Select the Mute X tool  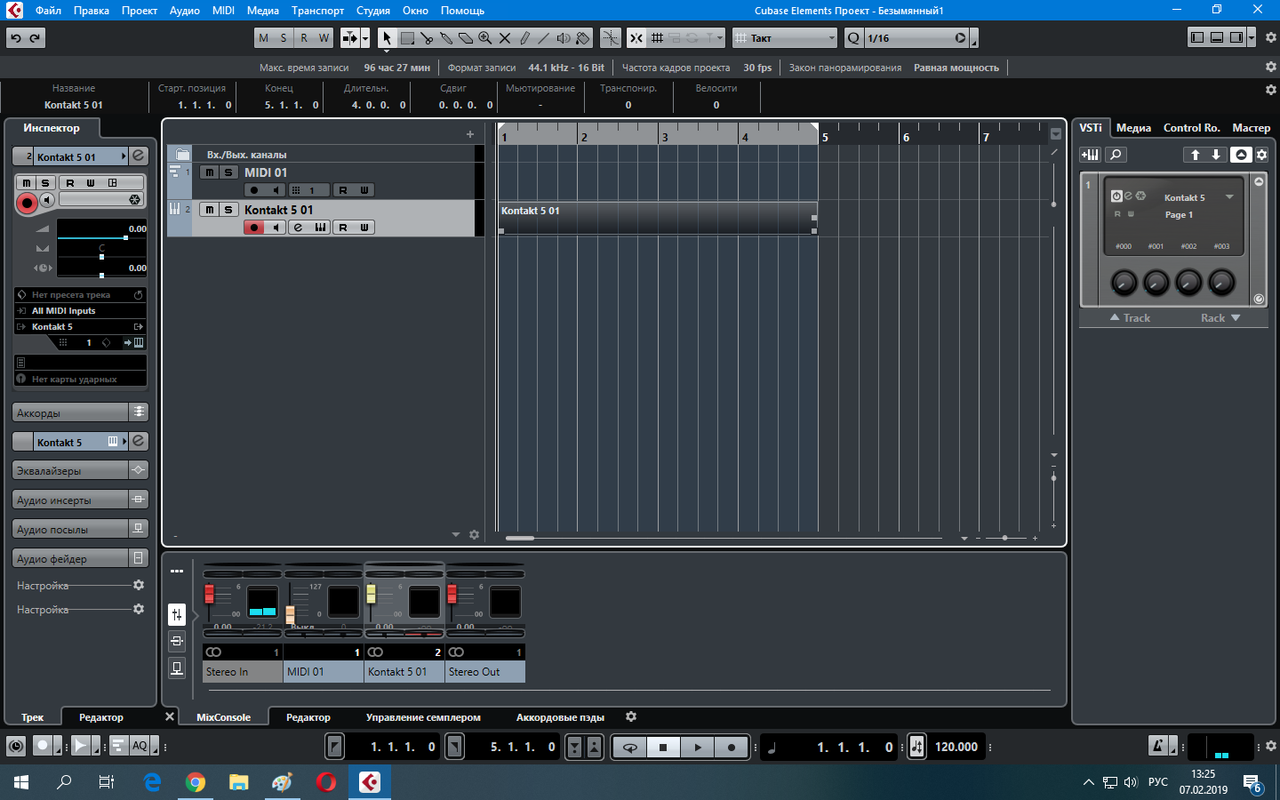click(504, 38)
